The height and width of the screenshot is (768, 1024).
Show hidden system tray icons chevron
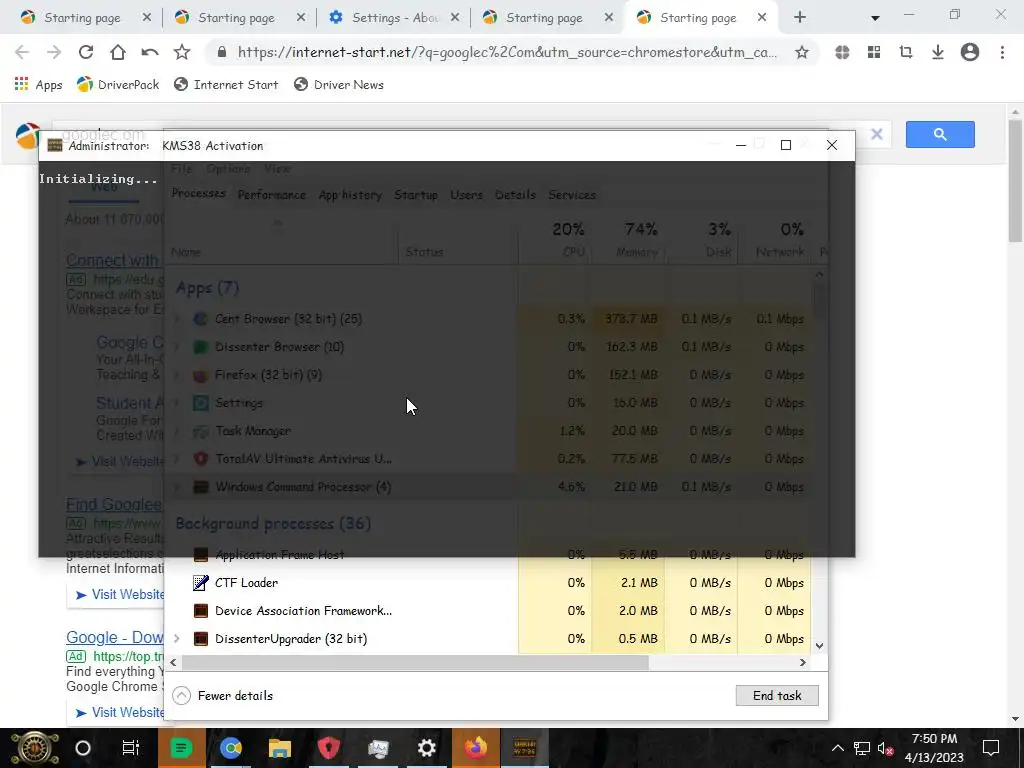pyautogui.click(x=838, y=748)
